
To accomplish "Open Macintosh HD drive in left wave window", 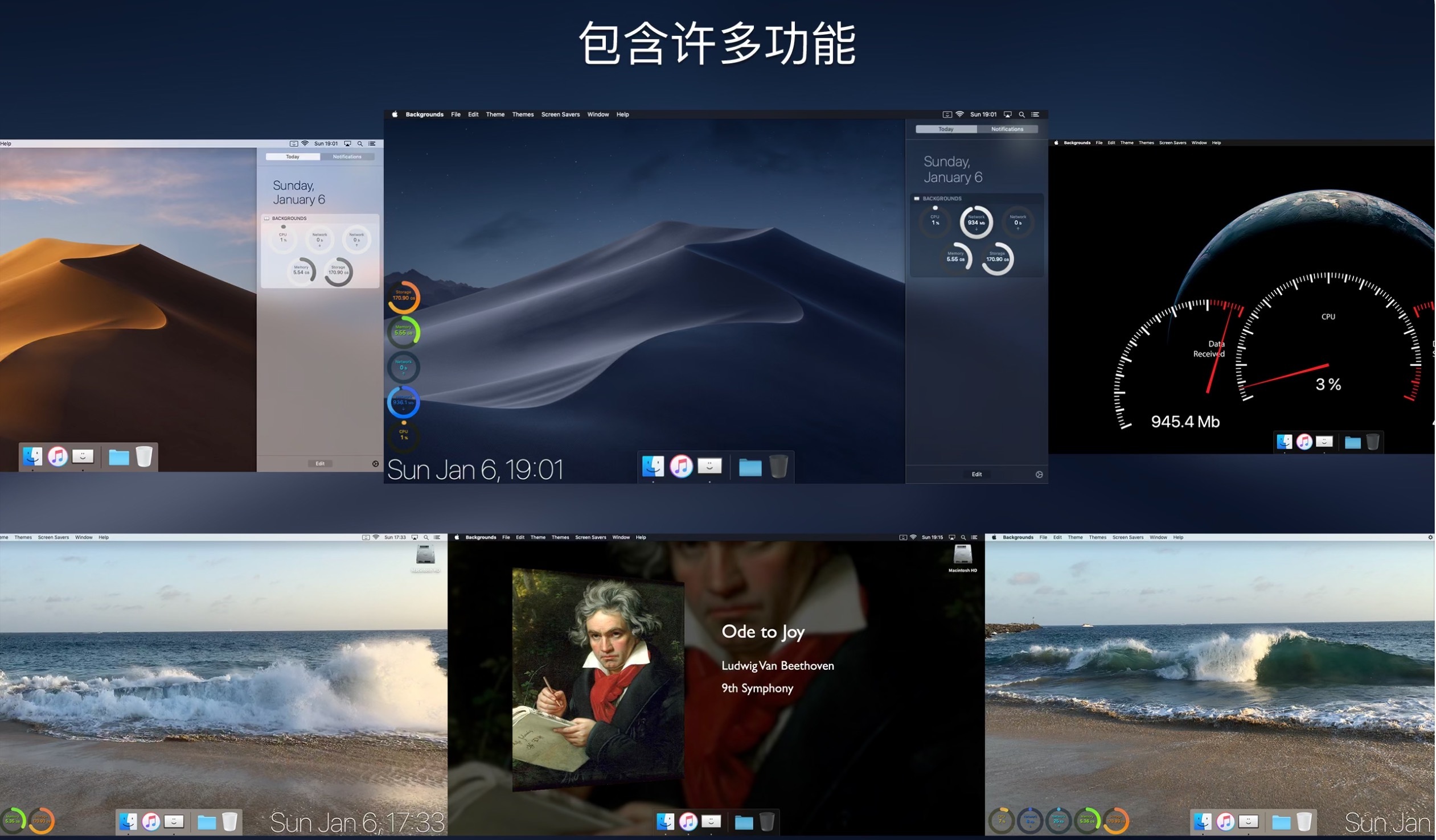I will [x=425, y=558].
